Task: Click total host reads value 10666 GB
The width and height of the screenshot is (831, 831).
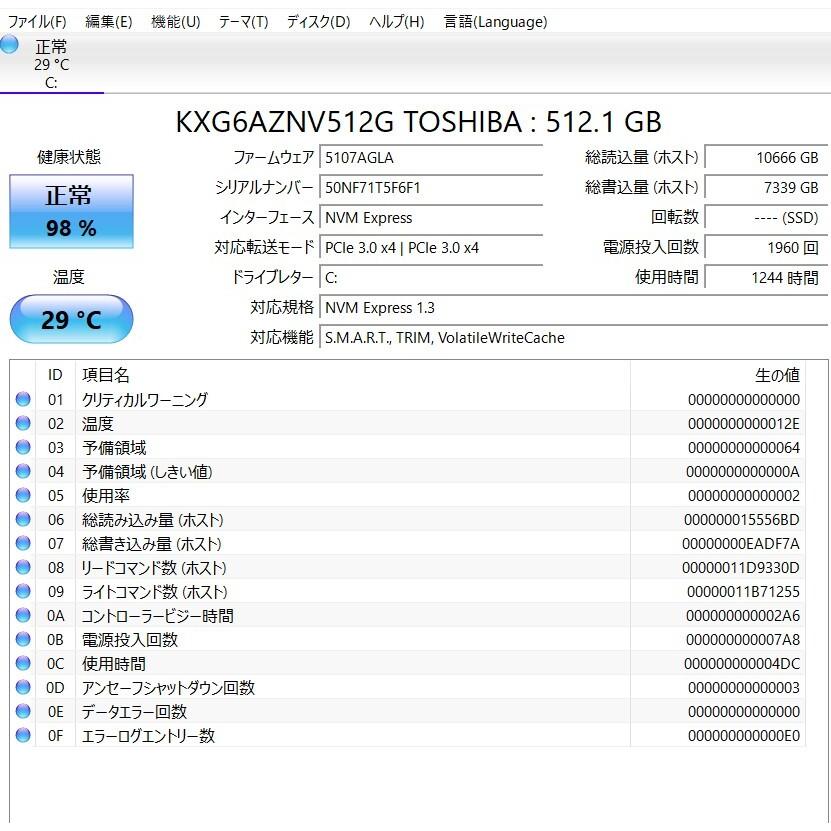Action: click(x=766, y=157)
